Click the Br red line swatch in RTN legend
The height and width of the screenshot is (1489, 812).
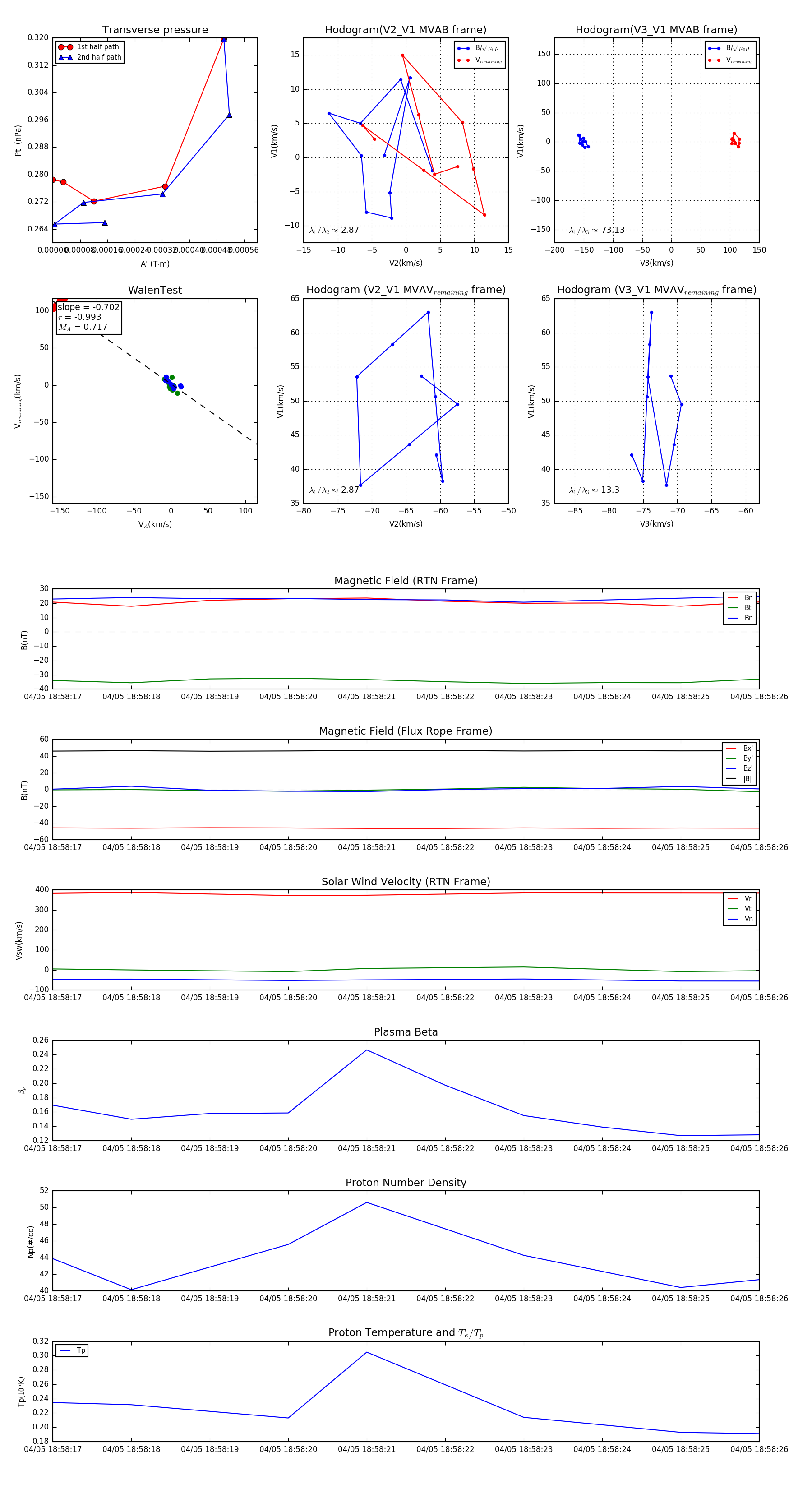pyautogui.click(x=732, y=598)
